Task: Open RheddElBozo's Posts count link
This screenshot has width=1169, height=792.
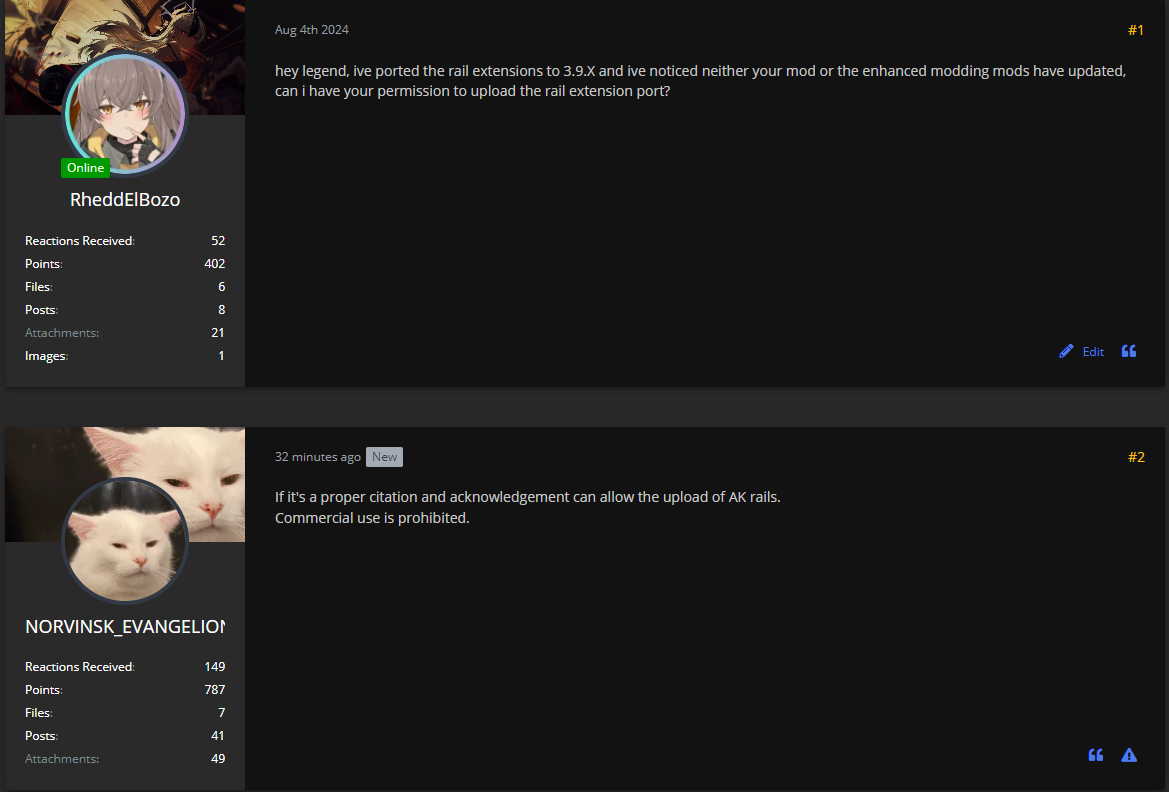Action: 125,310
